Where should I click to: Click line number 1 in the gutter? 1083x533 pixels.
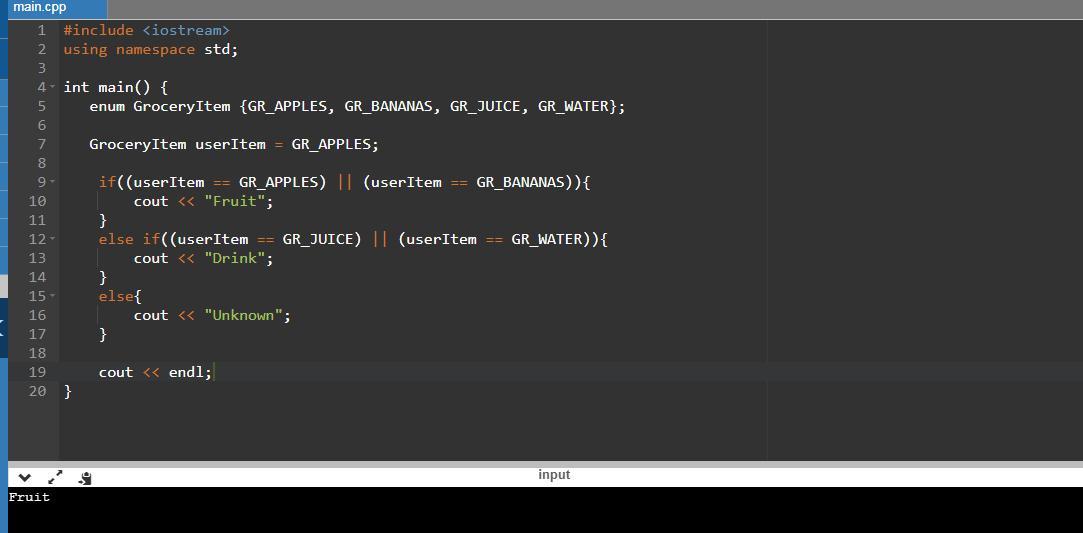41,31
